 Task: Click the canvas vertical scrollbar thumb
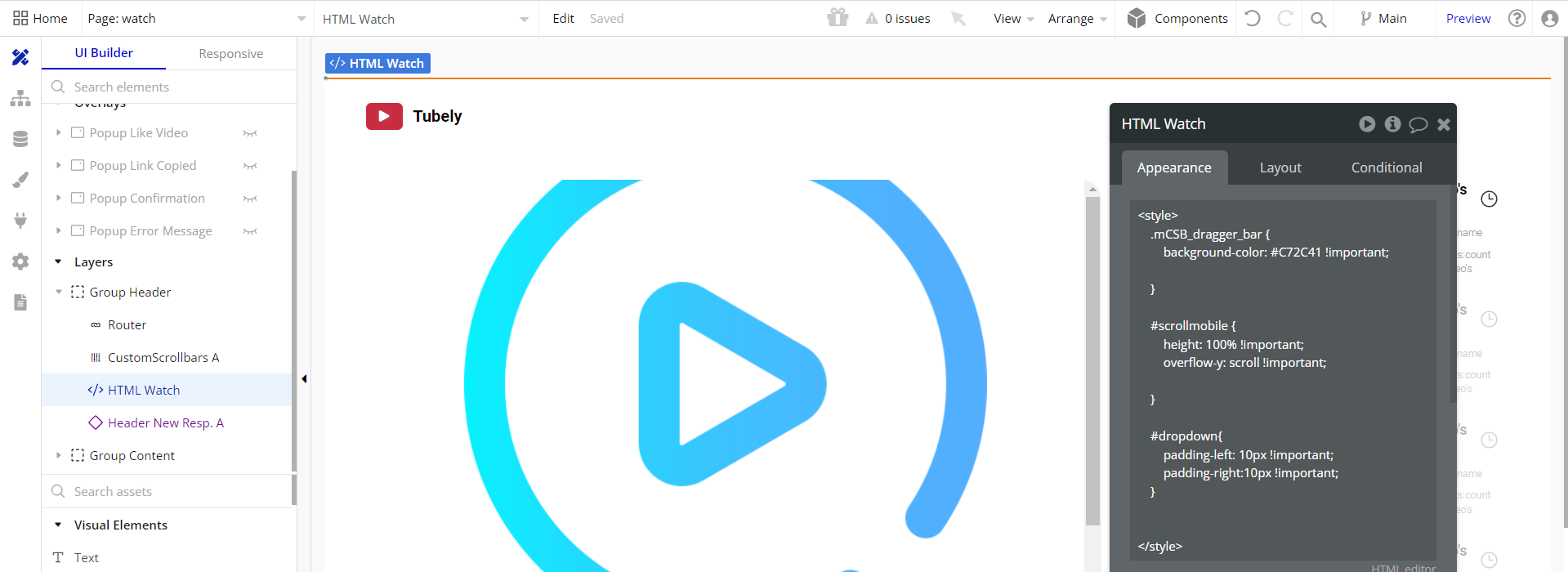click(x=1092, y=361)
